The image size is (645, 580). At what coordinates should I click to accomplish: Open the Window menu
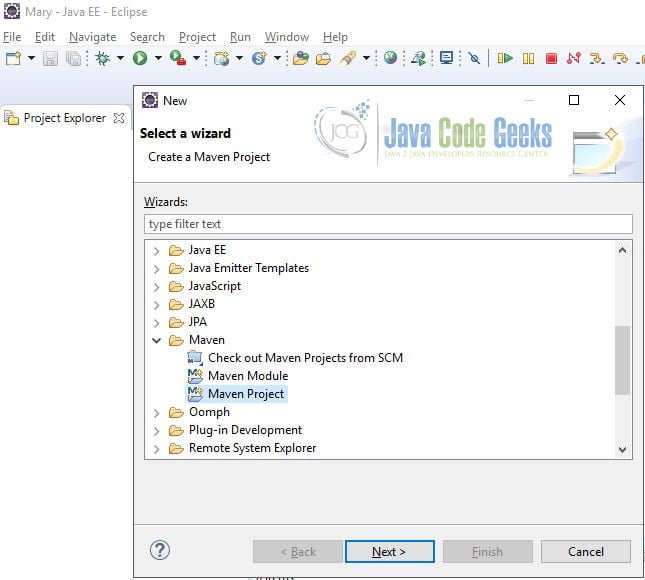point(287,37)
